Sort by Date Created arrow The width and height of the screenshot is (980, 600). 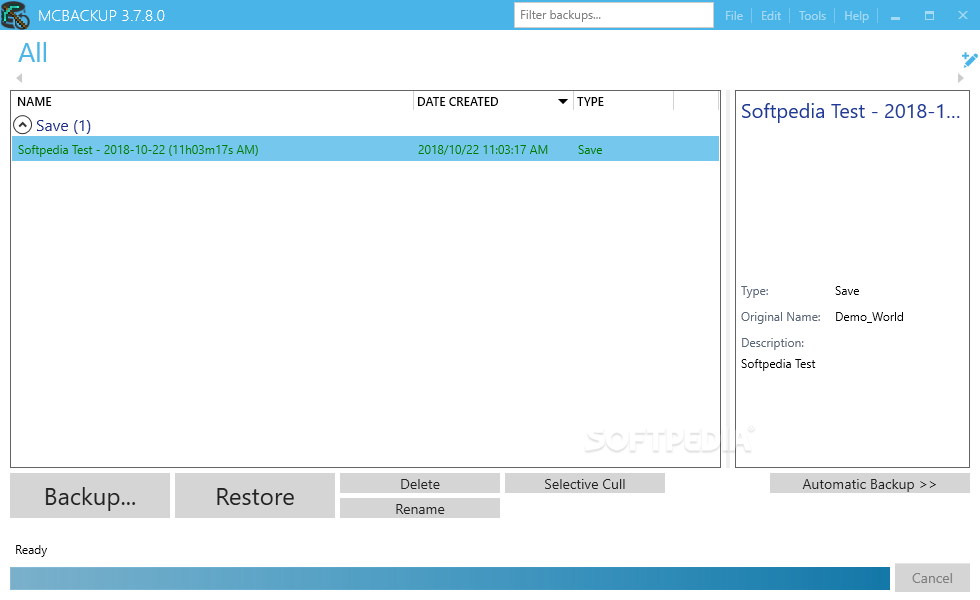tap(562, 101)
